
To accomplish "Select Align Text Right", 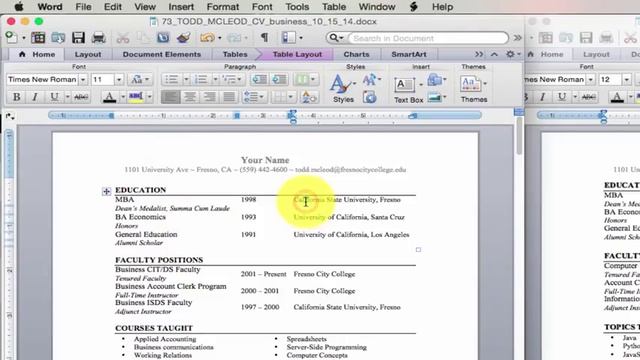I will click(209, 97).
